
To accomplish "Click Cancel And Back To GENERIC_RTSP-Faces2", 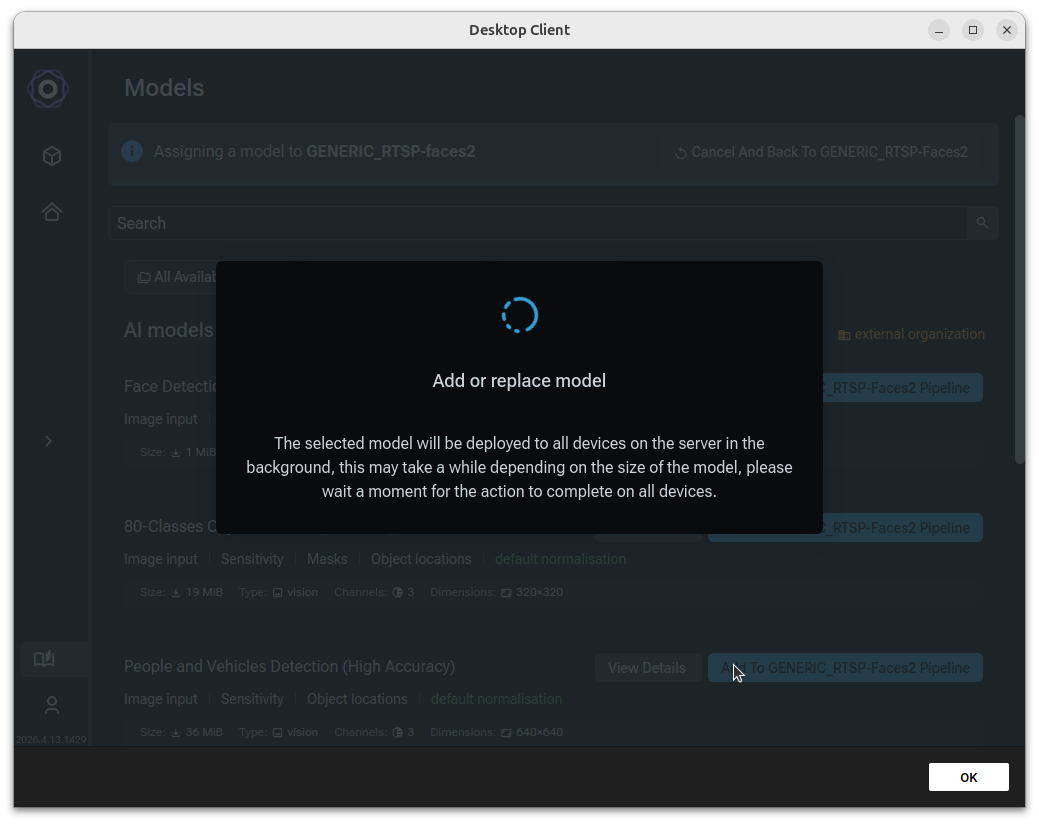I will click(x=822, y=152).
